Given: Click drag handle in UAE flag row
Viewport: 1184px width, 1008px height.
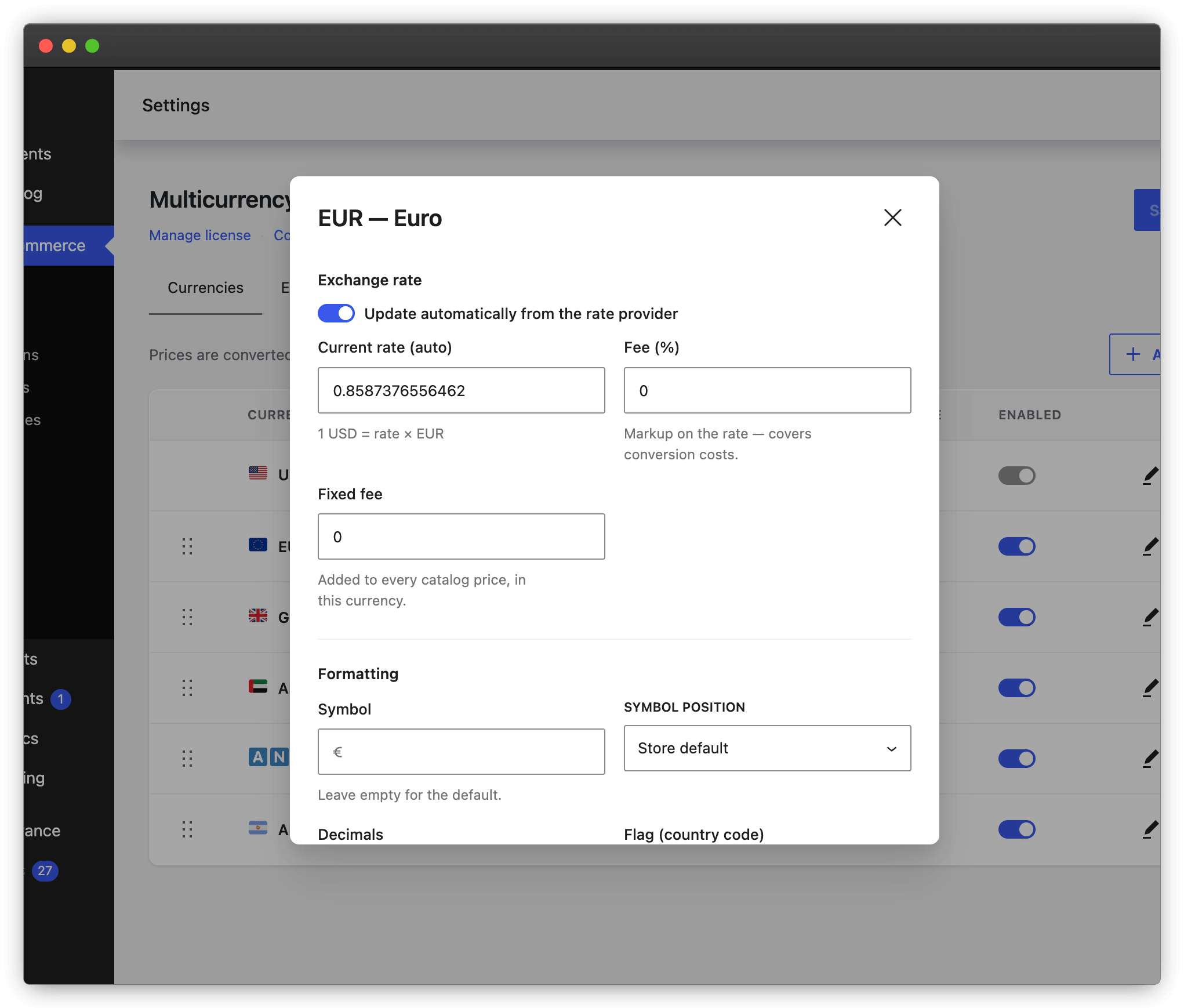Looking at the screenshot, I should click(x=187, y=688).
